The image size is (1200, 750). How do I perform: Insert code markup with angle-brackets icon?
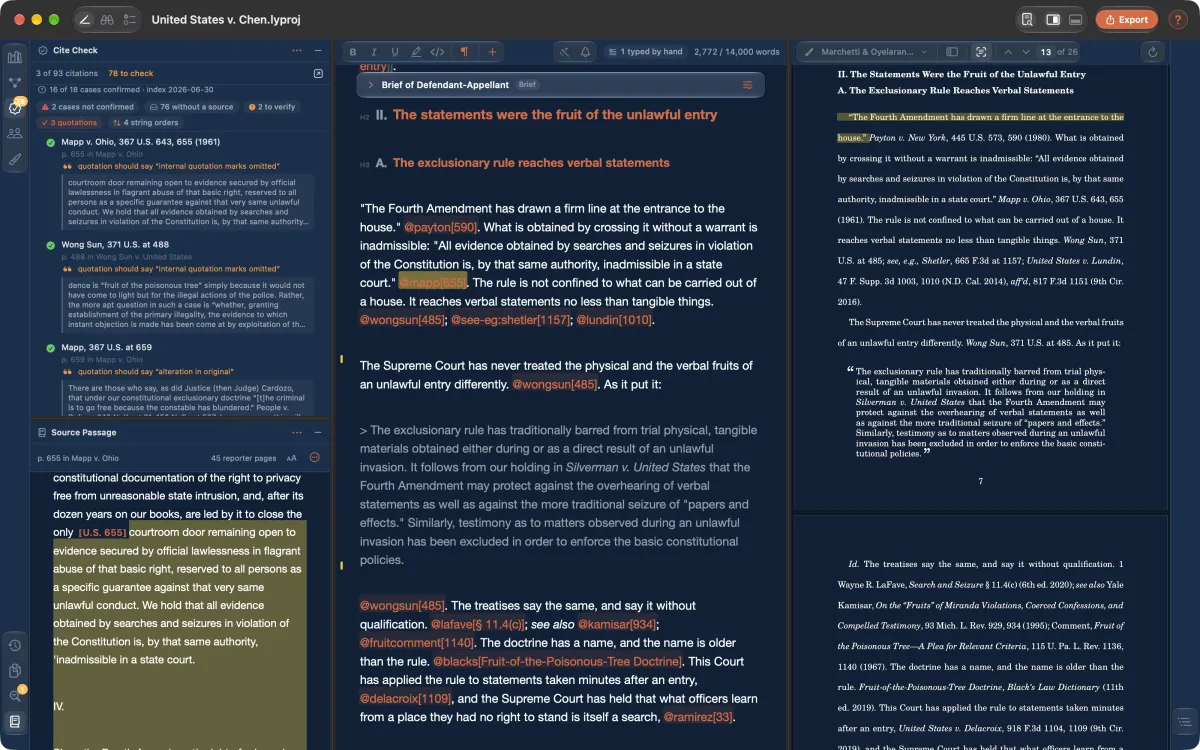click(x=437, y=52)
